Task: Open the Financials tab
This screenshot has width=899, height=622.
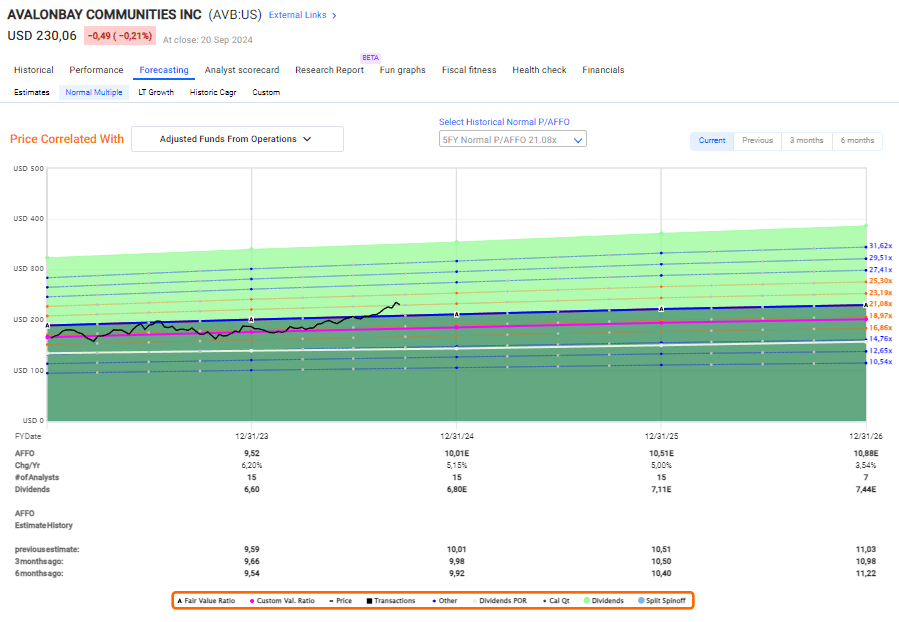Action: point(603,70)
